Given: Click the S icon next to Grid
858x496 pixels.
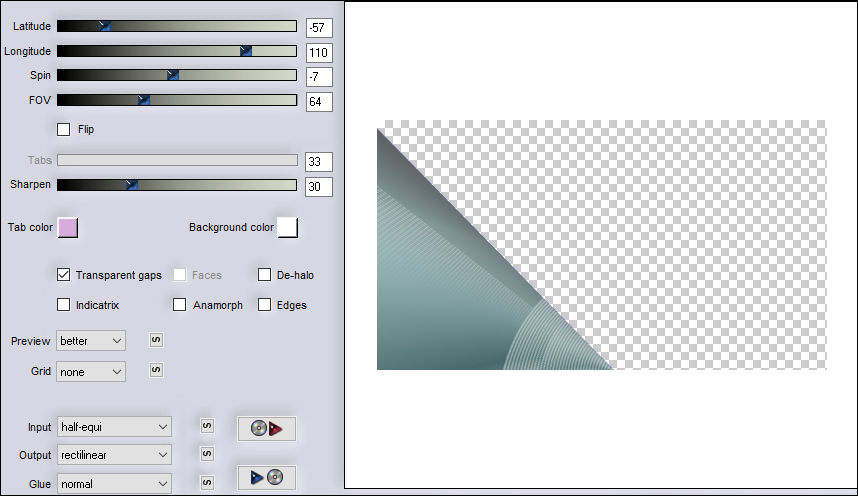Looking at the screenshot, I should pyautogui.click(x=156, y=370).
